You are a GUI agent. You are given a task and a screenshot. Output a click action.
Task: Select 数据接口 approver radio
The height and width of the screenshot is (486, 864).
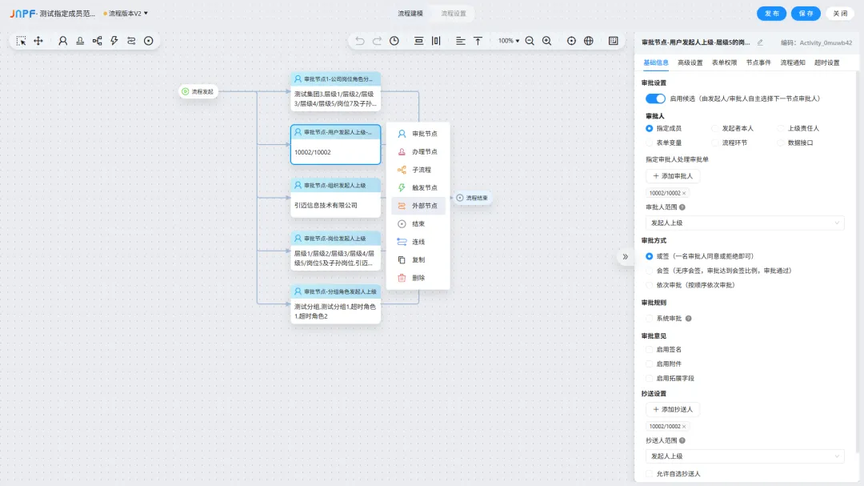click(x=780, y=143)
